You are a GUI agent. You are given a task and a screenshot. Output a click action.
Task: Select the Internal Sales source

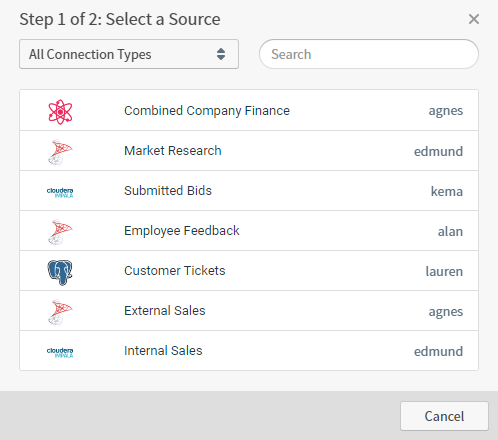[249, 351]
